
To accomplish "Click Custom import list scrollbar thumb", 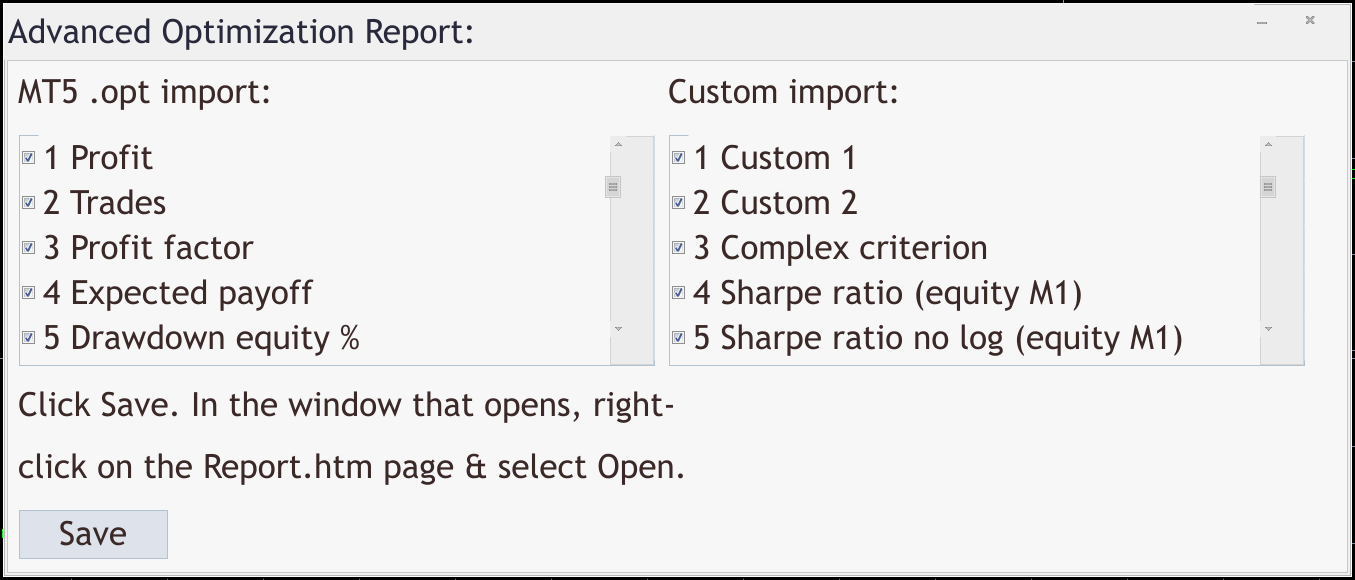I will tap(1268, 187).
